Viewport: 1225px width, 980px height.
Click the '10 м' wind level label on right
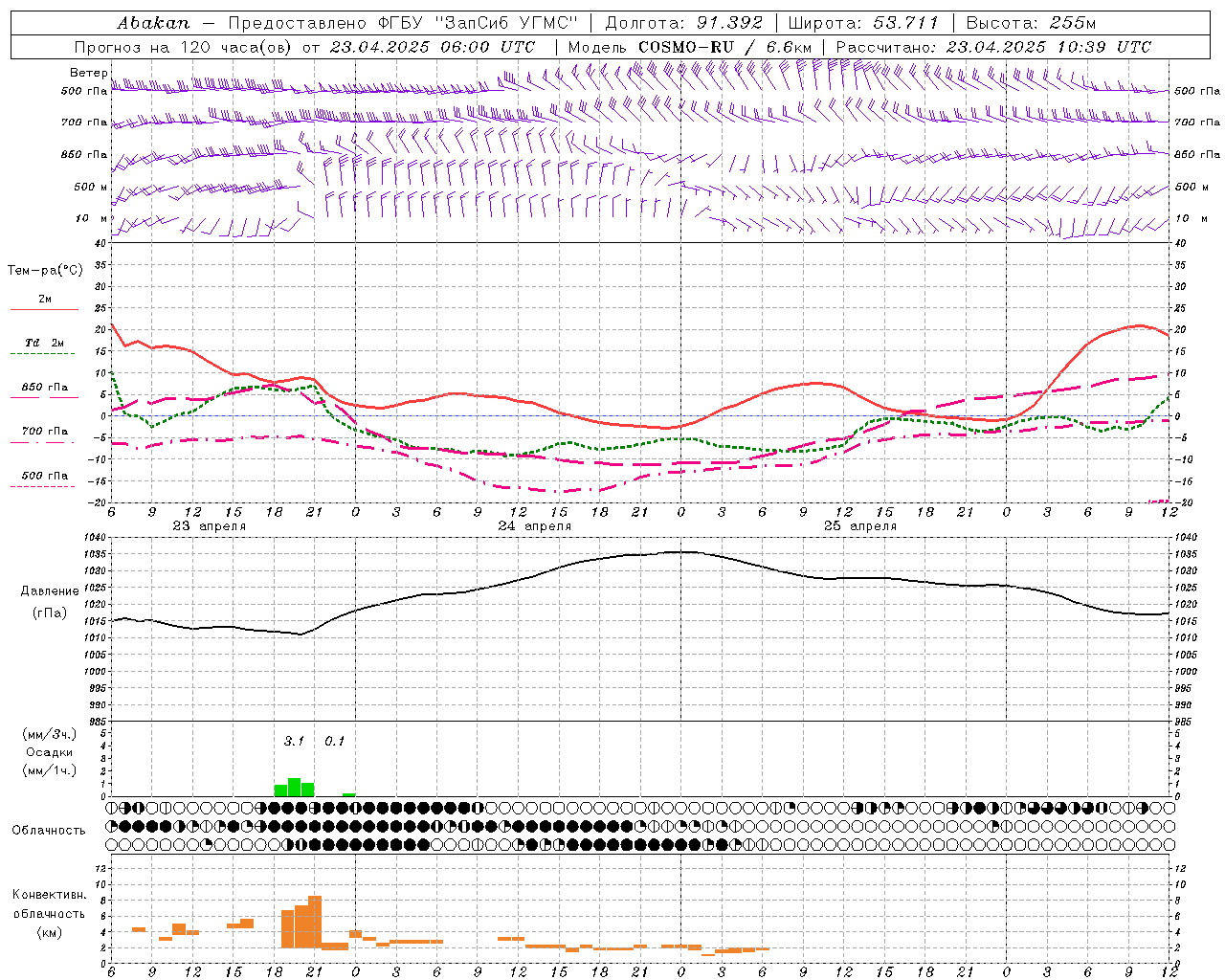click(1191, 219)
